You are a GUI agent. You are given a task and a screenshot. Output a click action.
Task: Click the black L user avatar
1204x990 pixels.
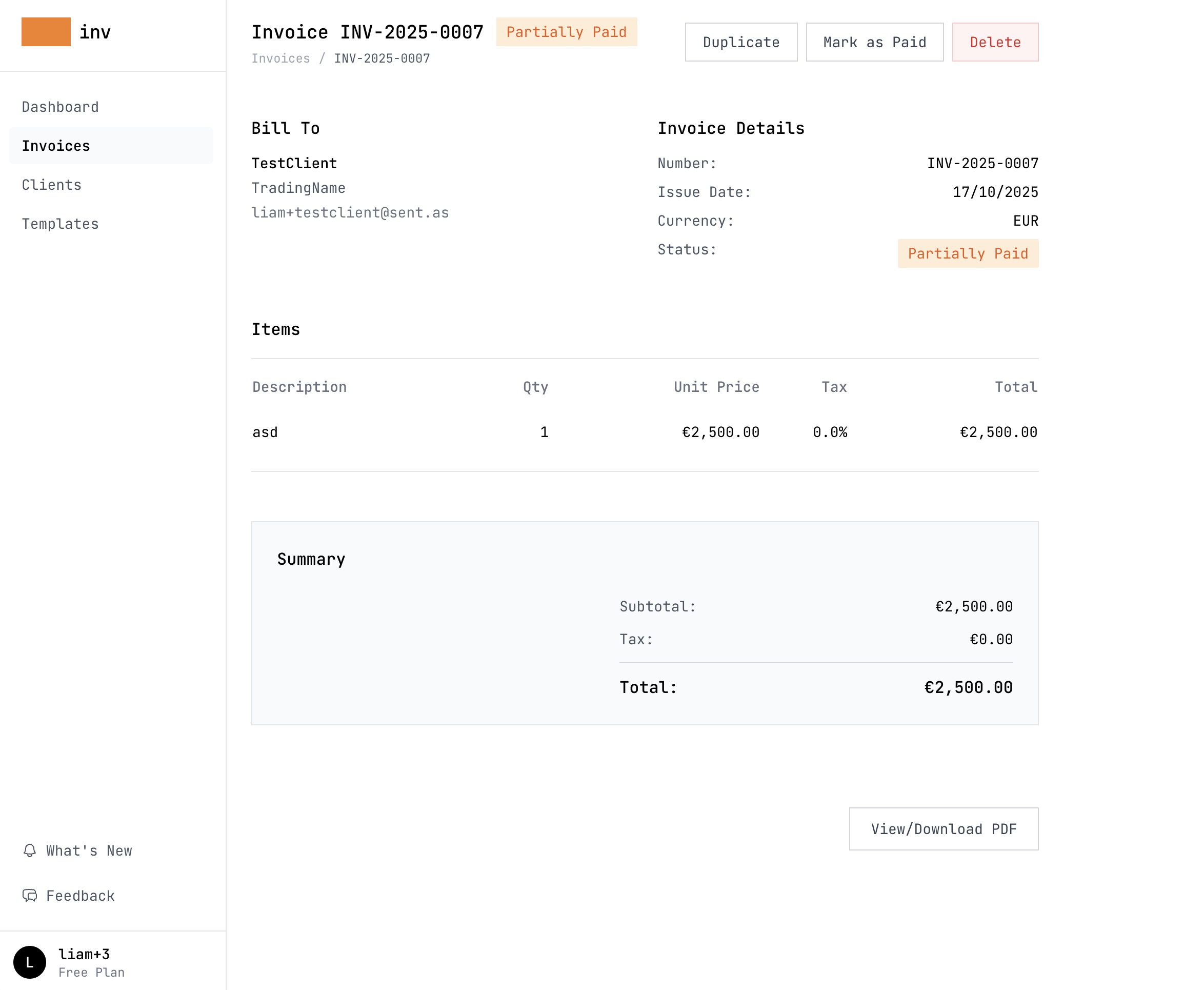point(30,962)
